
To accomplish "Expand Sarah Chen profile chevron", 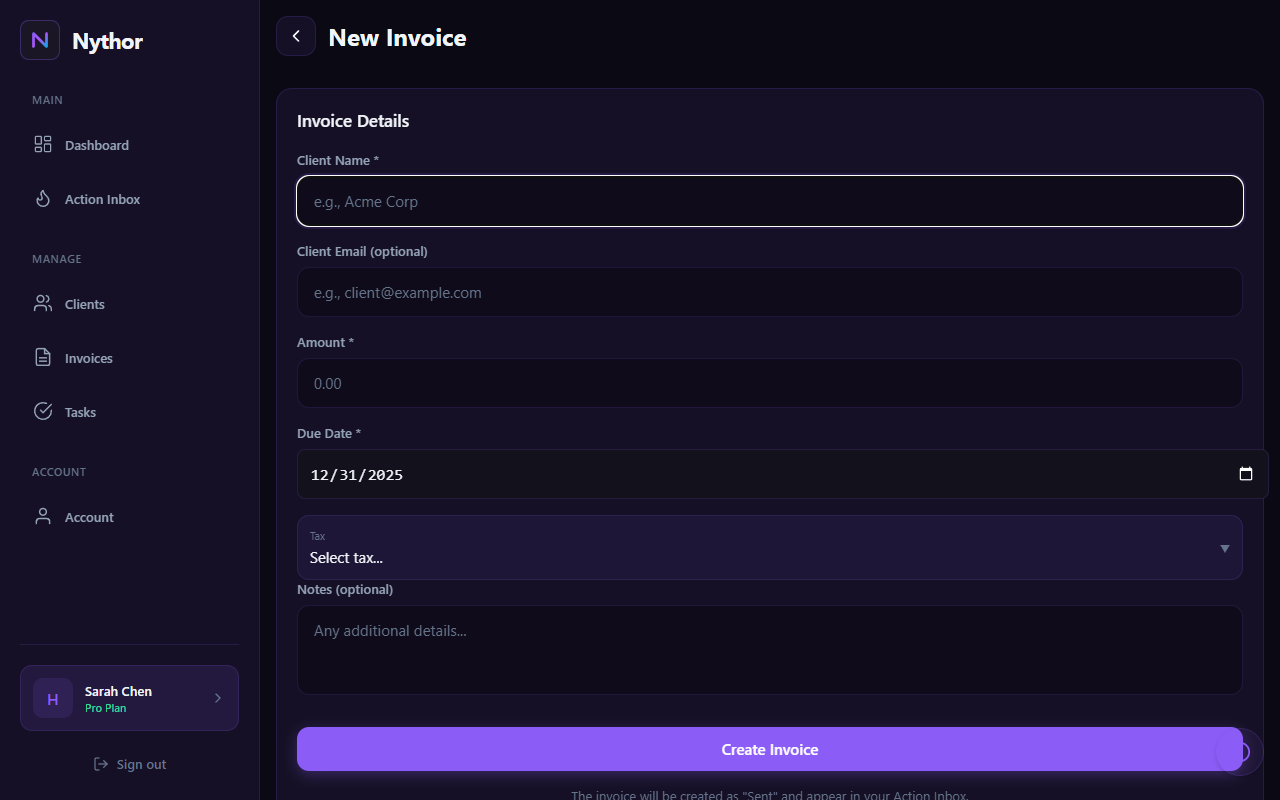I will point(218,698).
